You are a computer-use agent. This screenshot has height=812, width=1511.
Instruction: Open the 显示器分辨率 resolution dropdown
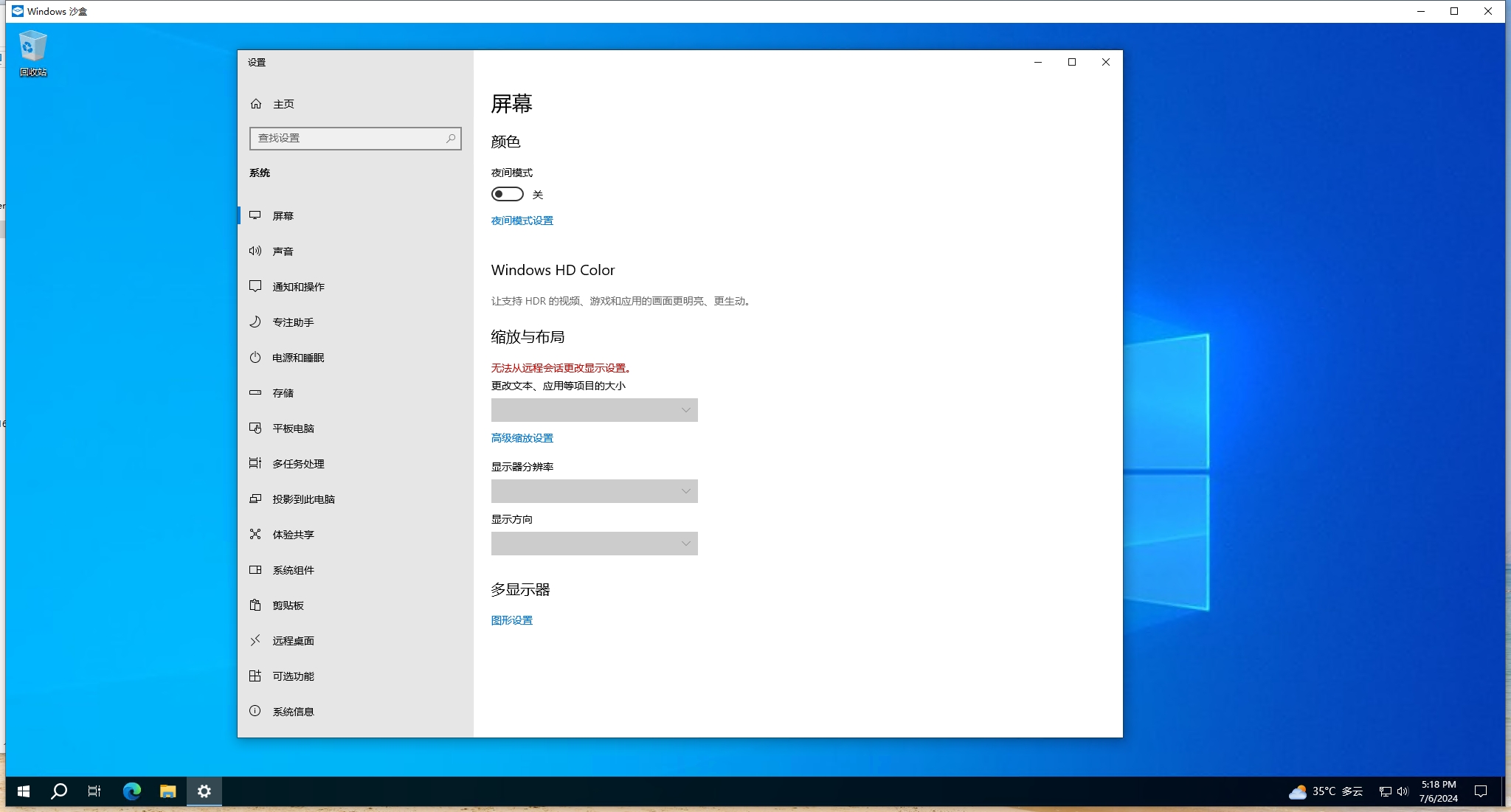click(594, 491)
